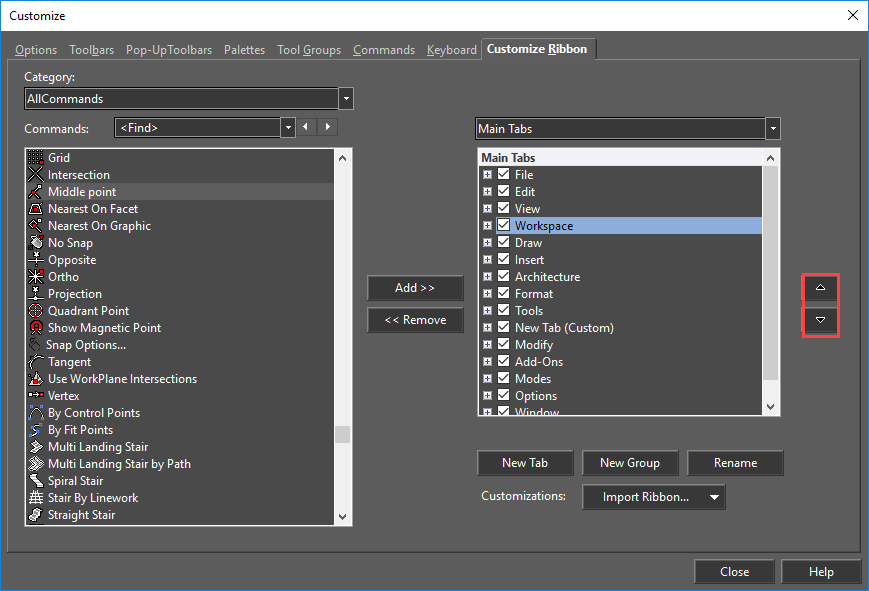Expand the Draw tab tree node

[x=487, y=243]
